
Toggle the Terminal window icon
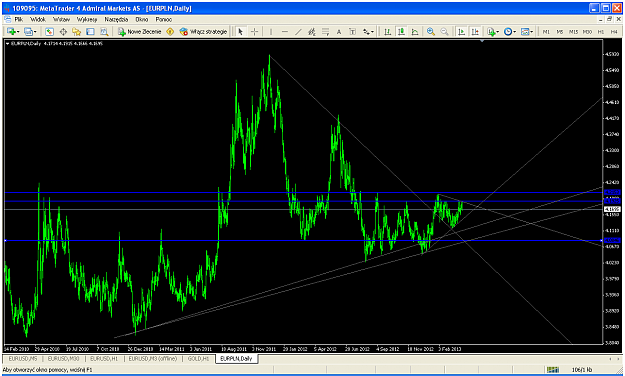click(90, 31)
